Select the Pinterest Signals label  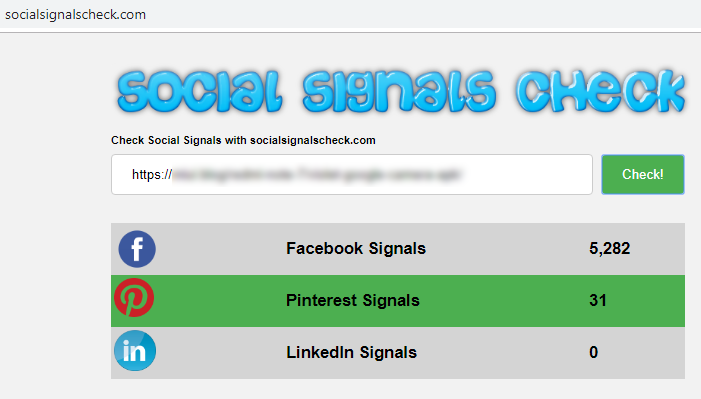pos(353,300)
